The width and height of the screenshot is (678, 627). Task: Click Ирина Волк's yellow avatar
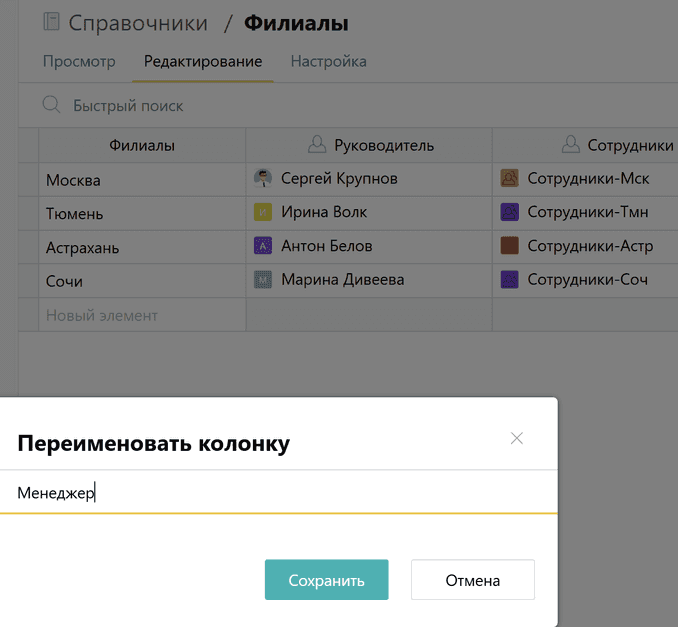(x=263, y=212)
